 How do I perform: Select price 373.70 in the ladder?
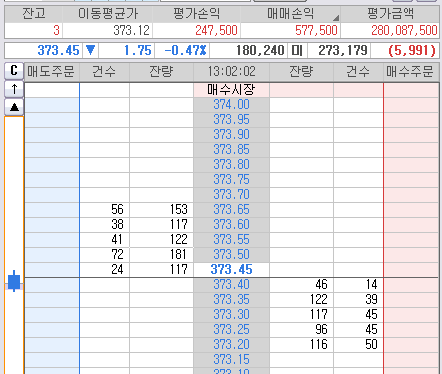pyautogui.click(x=231, y=195)
